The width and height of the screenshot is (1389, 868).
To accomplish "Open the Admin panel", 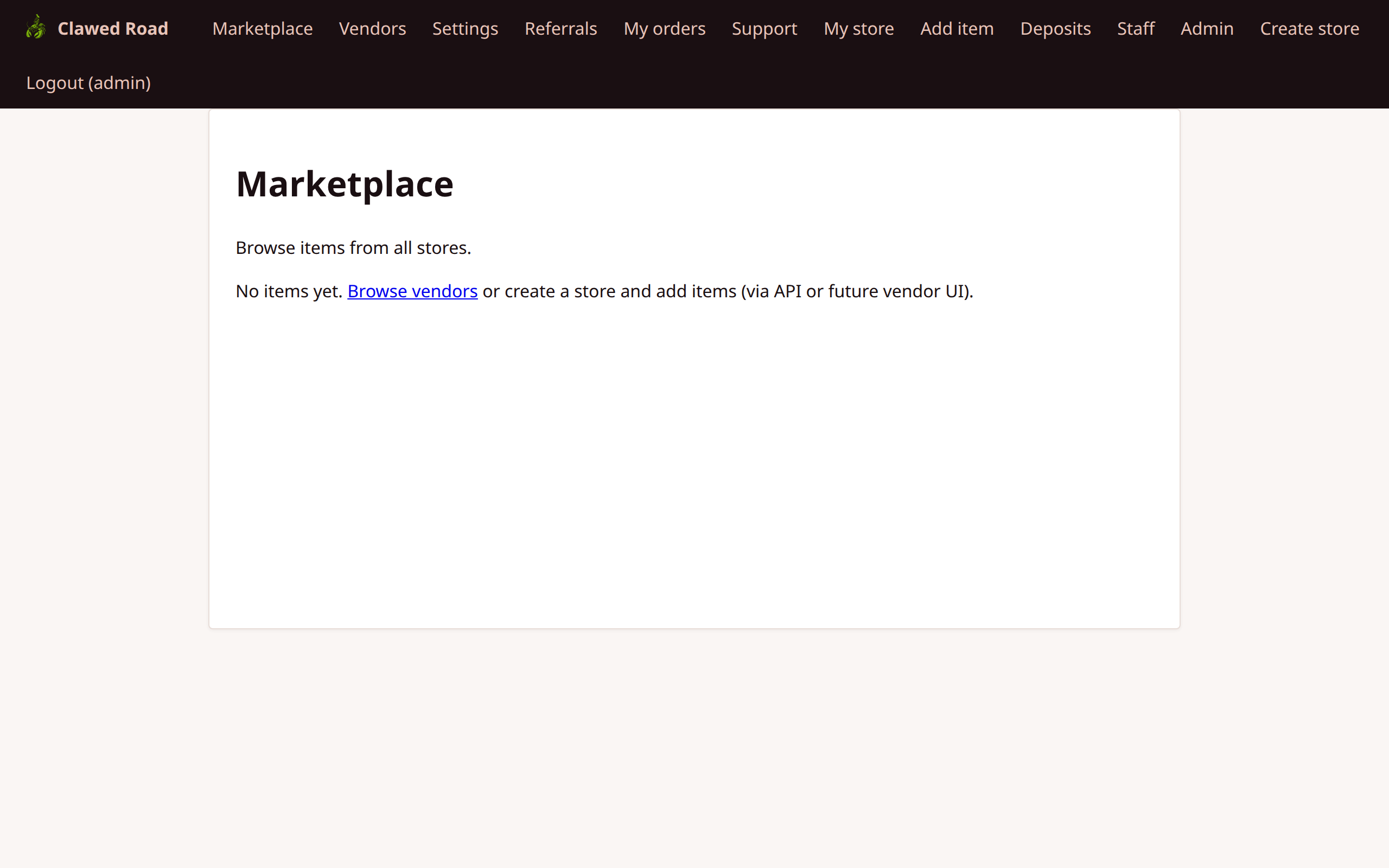I will click(x=1207, y=28).
